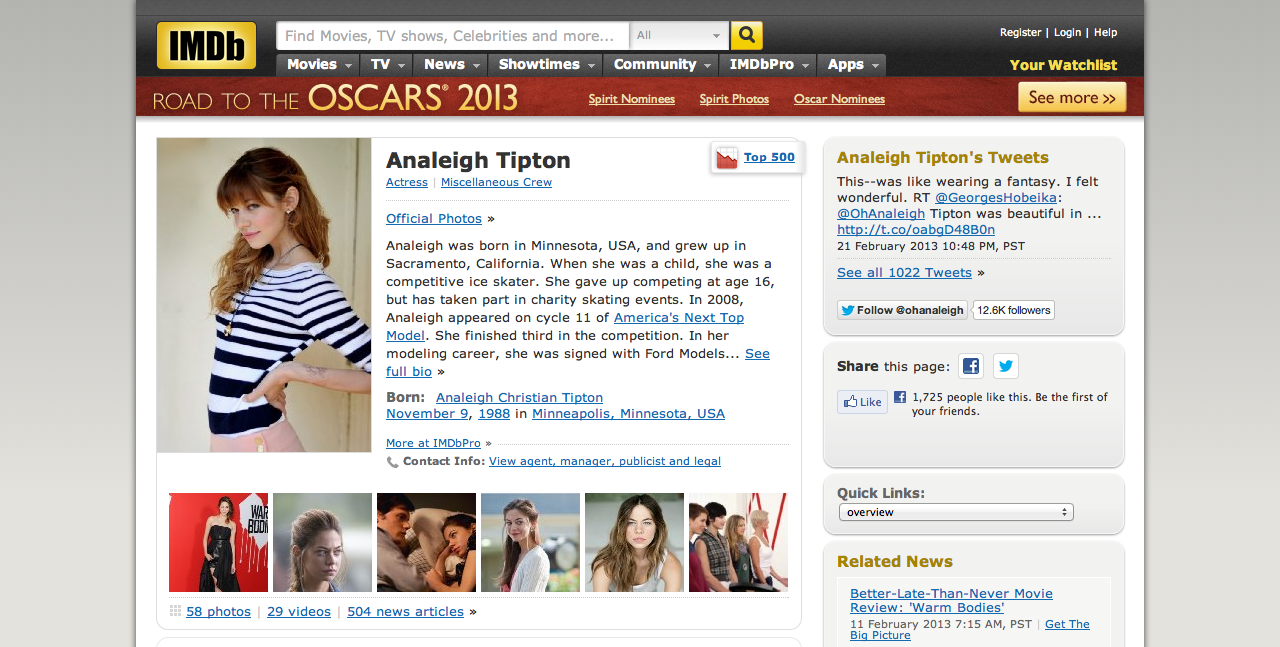Click Analeigh Christian Tipton birth name link
The height and width of the screenshot is (647, 1280).
519,398
